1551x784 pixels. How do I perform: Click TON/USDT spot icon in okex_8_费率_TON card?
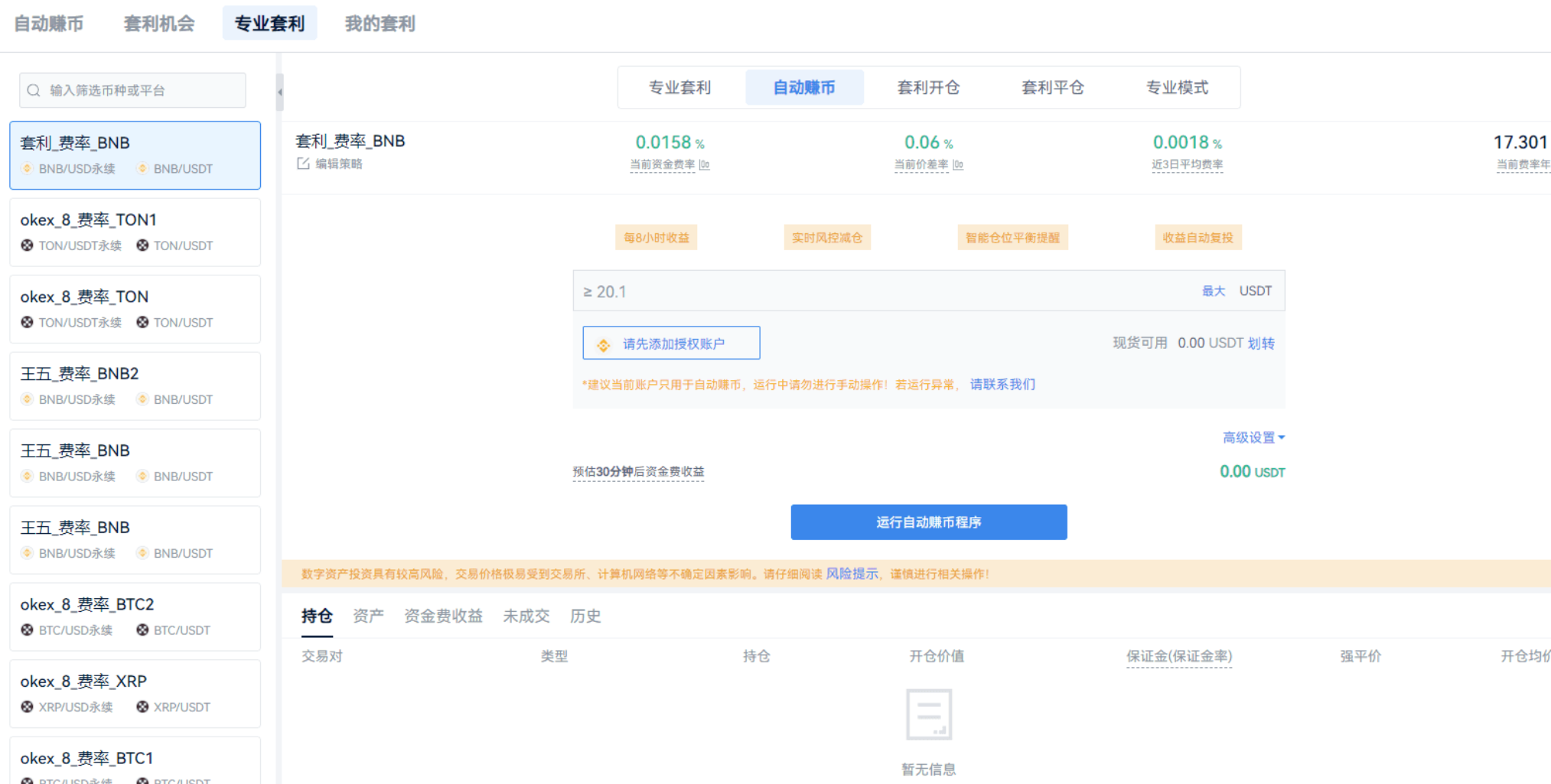[142, 322]
